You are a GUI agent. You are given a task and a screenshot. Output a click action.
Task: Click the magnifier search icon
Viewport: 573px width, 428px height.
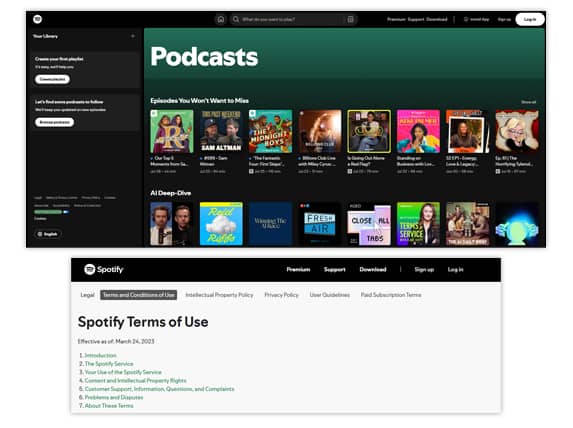coord(236,19)
